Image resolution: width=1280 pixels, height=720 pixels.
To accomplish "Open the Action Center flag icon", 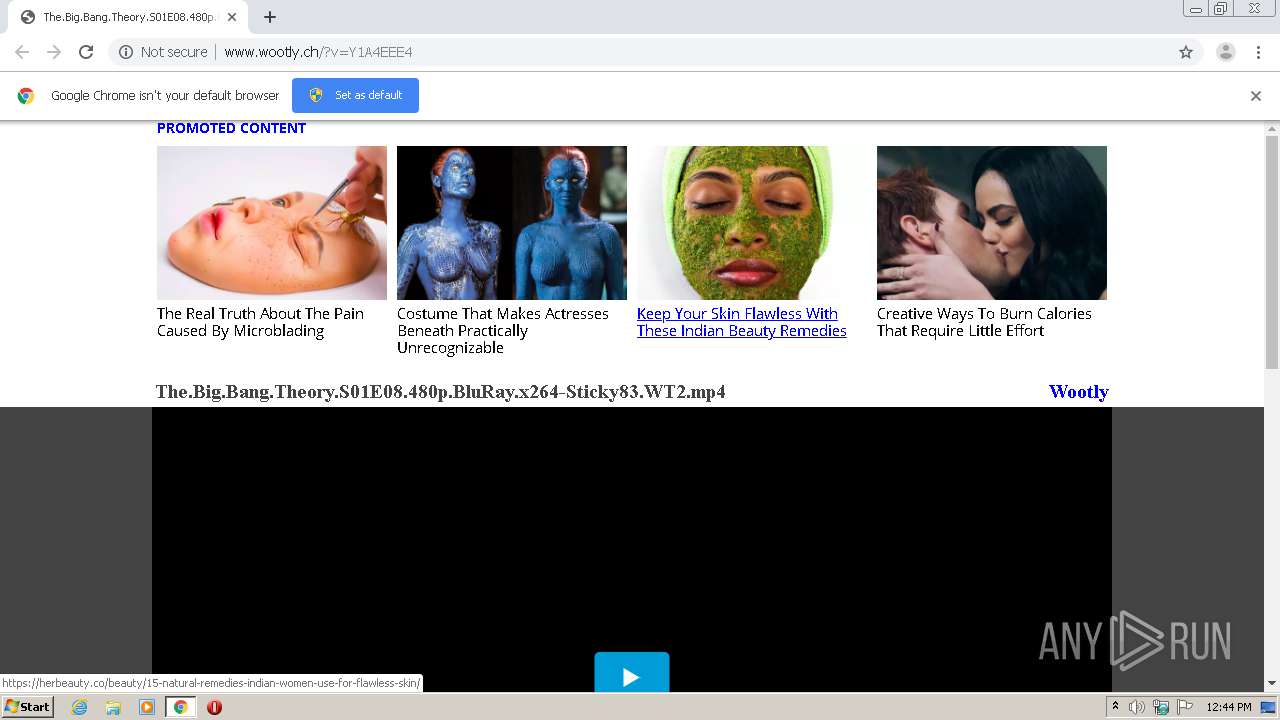I will pyautogui.click(x=1185, y=707).
